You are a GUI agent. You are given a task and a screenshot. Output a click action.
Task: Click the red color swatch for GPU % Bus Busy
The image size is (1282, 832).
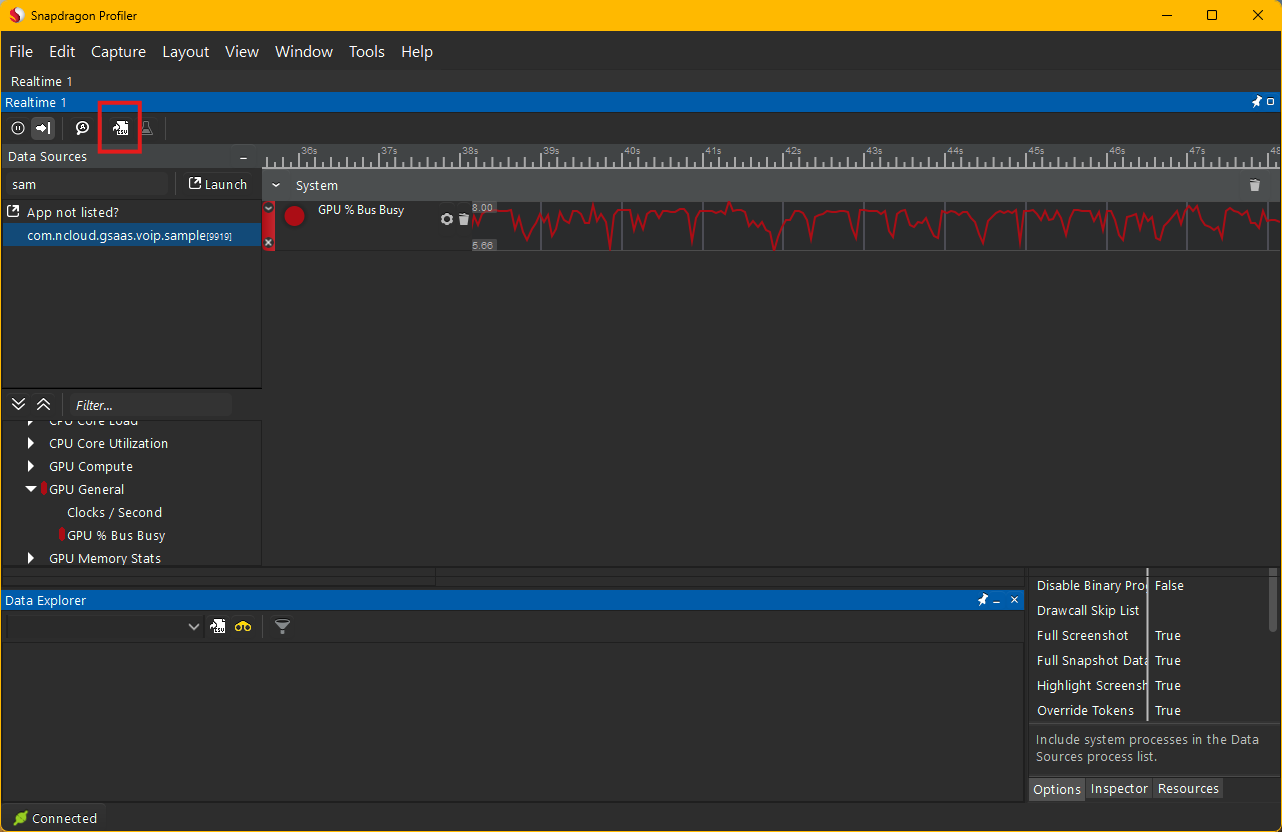(x=294, y=215)
